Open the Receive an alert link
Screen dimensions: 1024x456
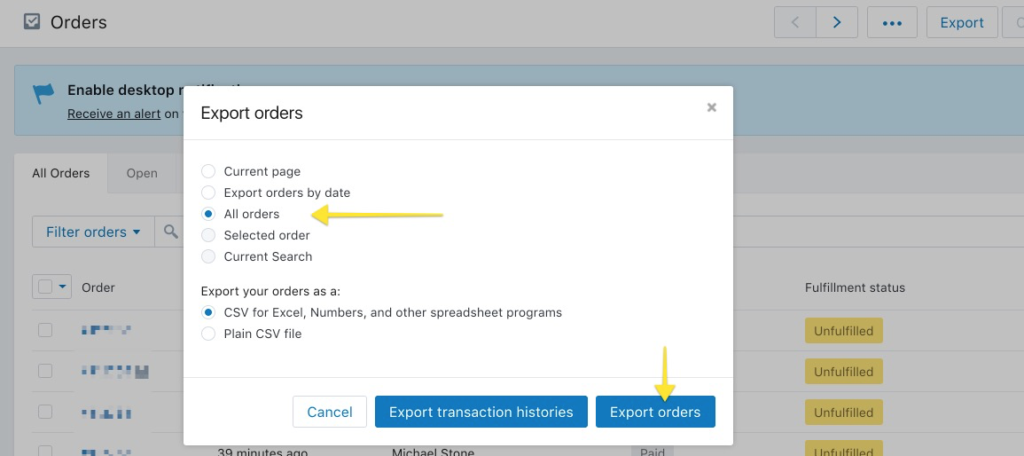coord(114,114)
